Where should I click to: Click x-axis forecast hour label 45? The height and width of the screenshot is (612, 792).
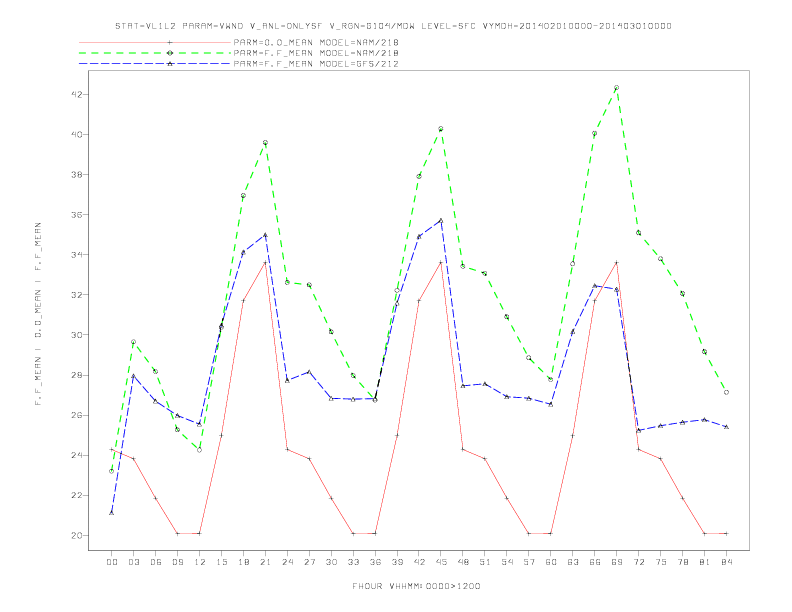coord(441,562)
